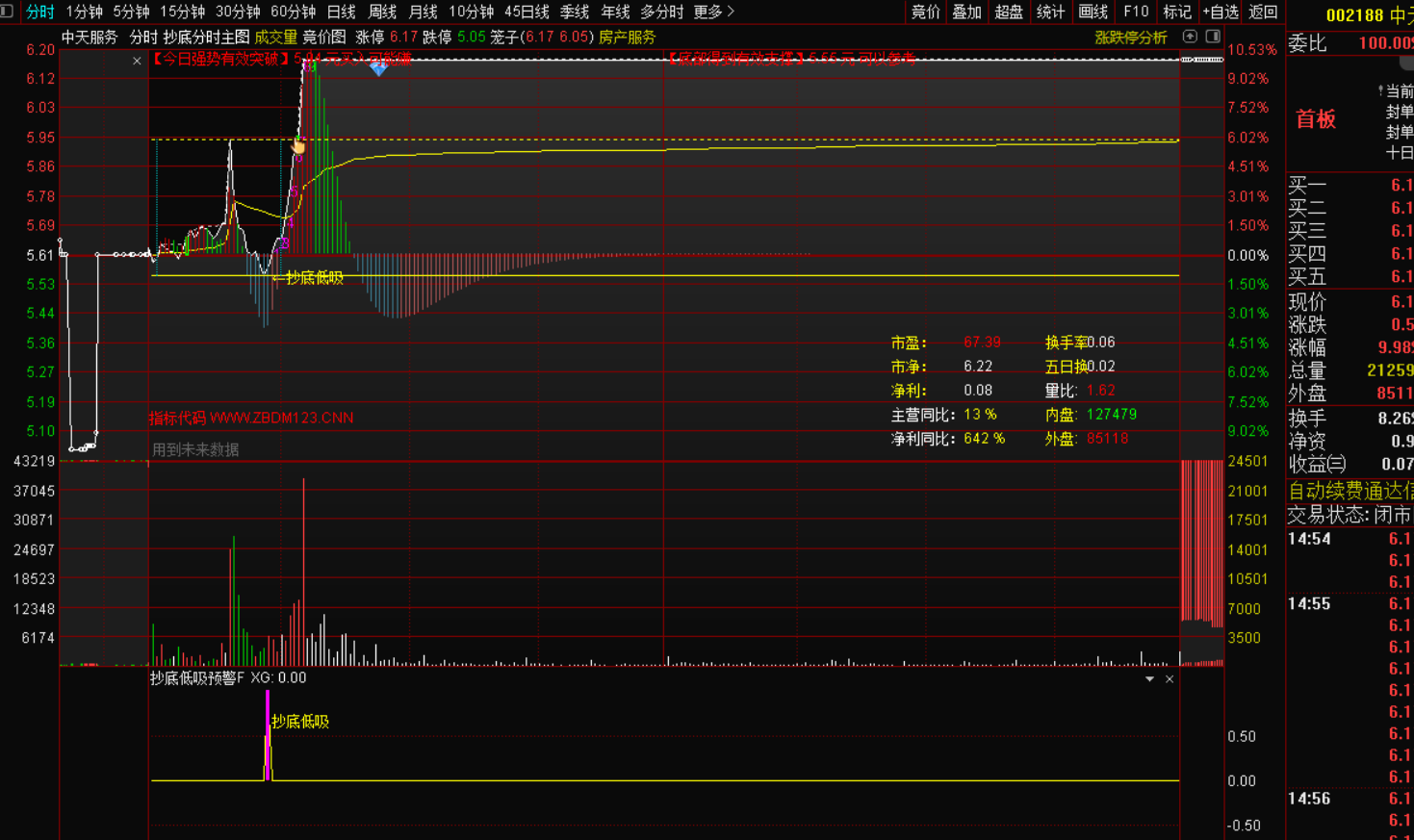Viewport: 1414px width, 840px height.
Task: Open the 抄底低吸预警 indicator dropdown arrow
Action: tap(1149, 679)
